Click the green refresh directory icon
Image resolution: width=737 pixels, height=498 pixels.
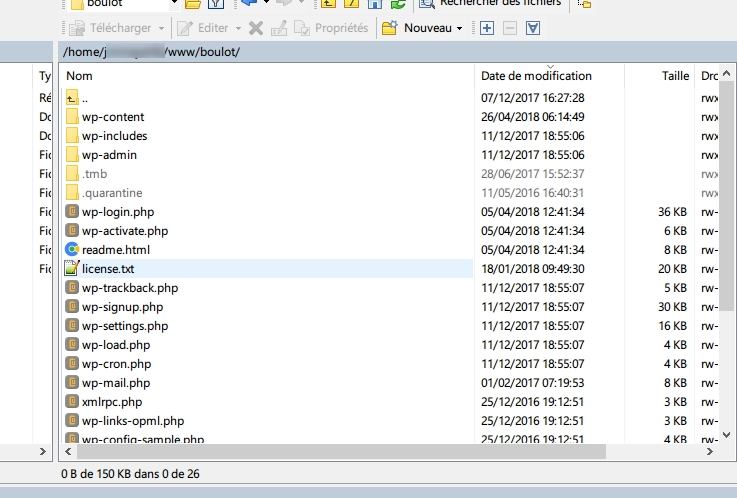coord(398,4)
